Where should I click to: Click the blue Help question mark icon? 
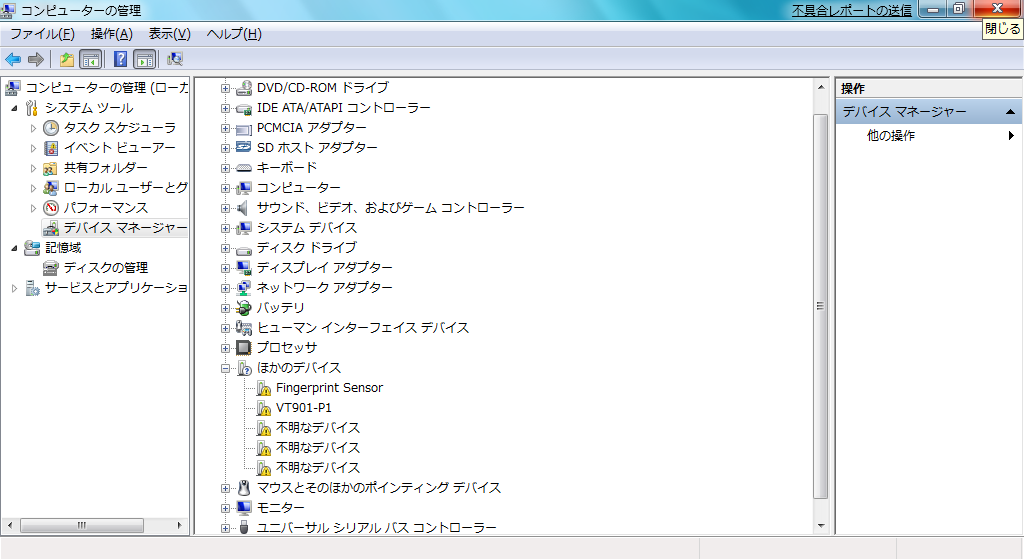coord(120,59)
